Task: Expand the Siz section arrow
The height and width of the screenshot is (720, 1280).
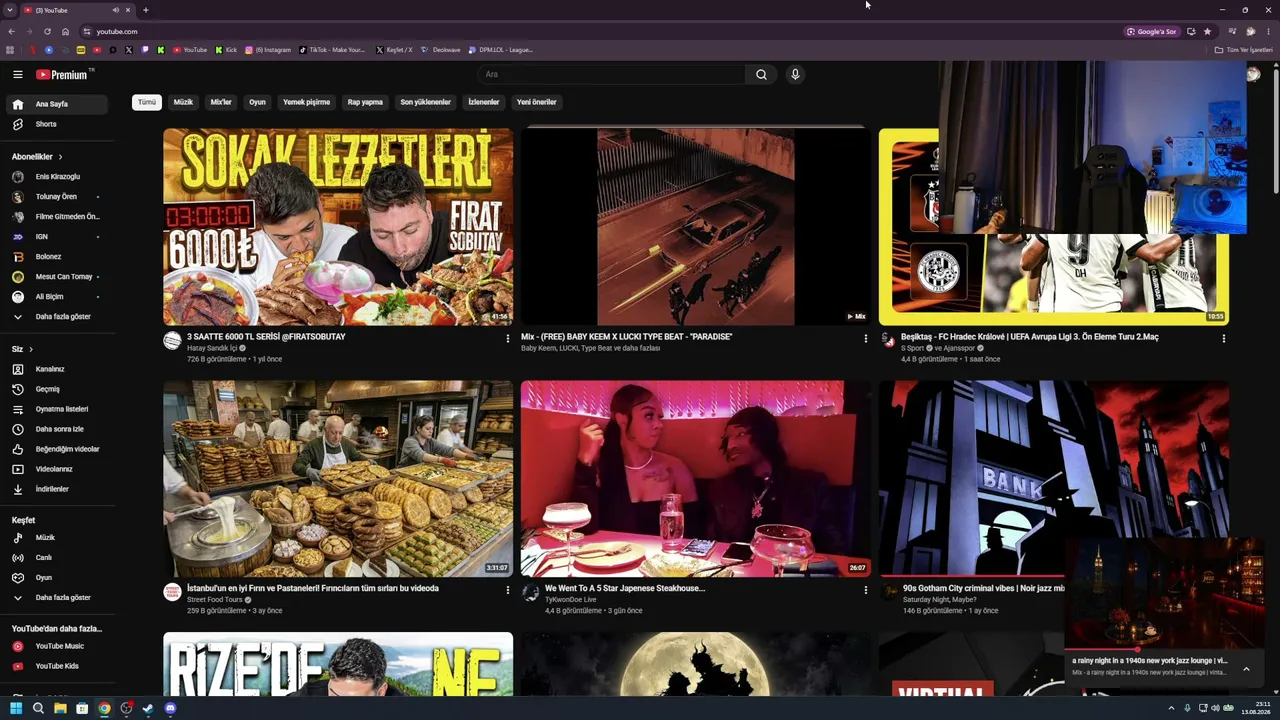Action: coord(31,349)
